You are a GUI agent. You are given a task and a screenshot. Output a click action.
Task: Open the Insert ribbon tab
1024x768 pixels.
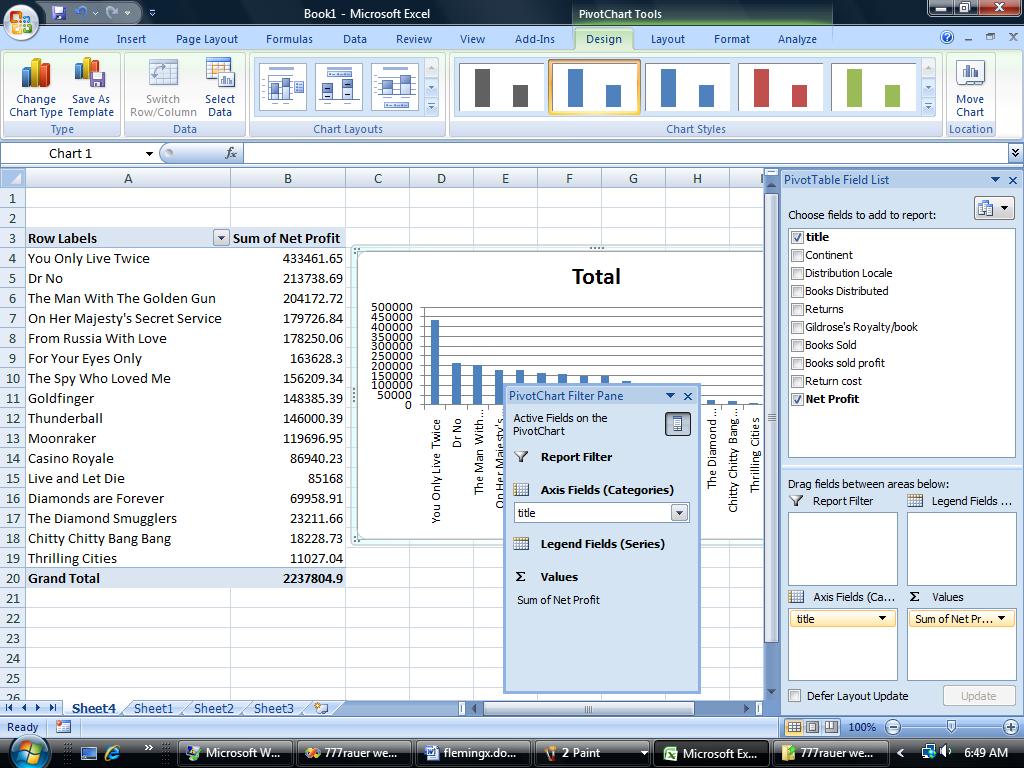click(131, 39)
